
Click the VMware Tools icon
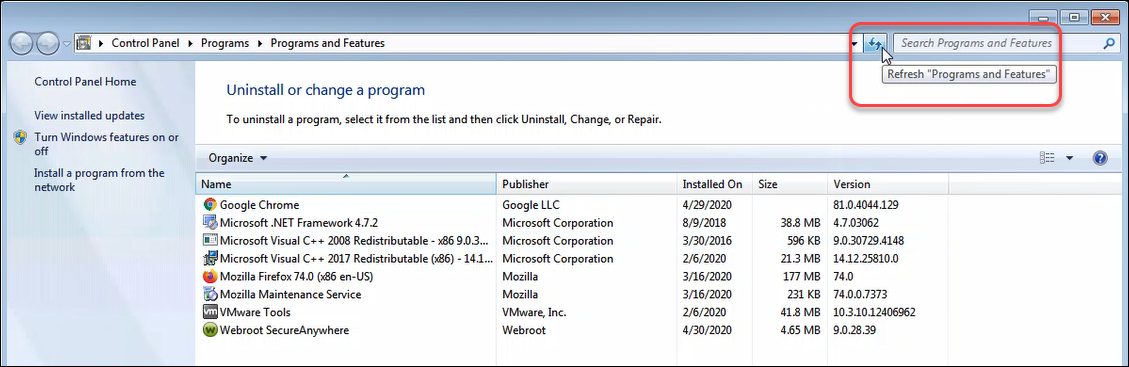point(210,312)
